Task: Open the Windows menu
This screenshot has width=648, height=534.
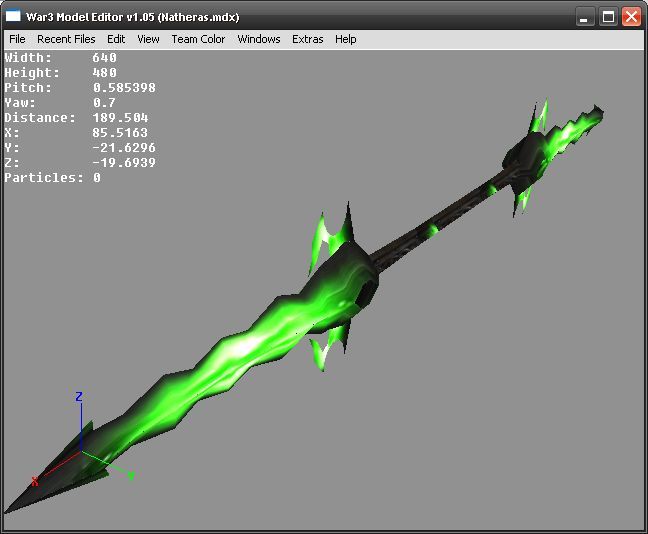Action: coord(259,39)
